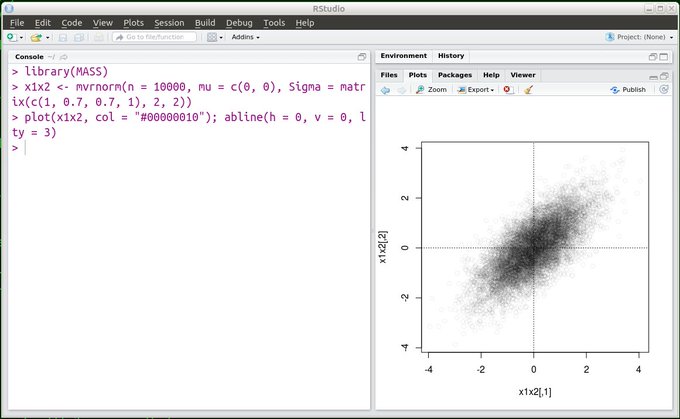Expand the recent files dropdown arrow
Image resolution: width=680 pixels, height=419 pixels.
click(x=47, y=38)
